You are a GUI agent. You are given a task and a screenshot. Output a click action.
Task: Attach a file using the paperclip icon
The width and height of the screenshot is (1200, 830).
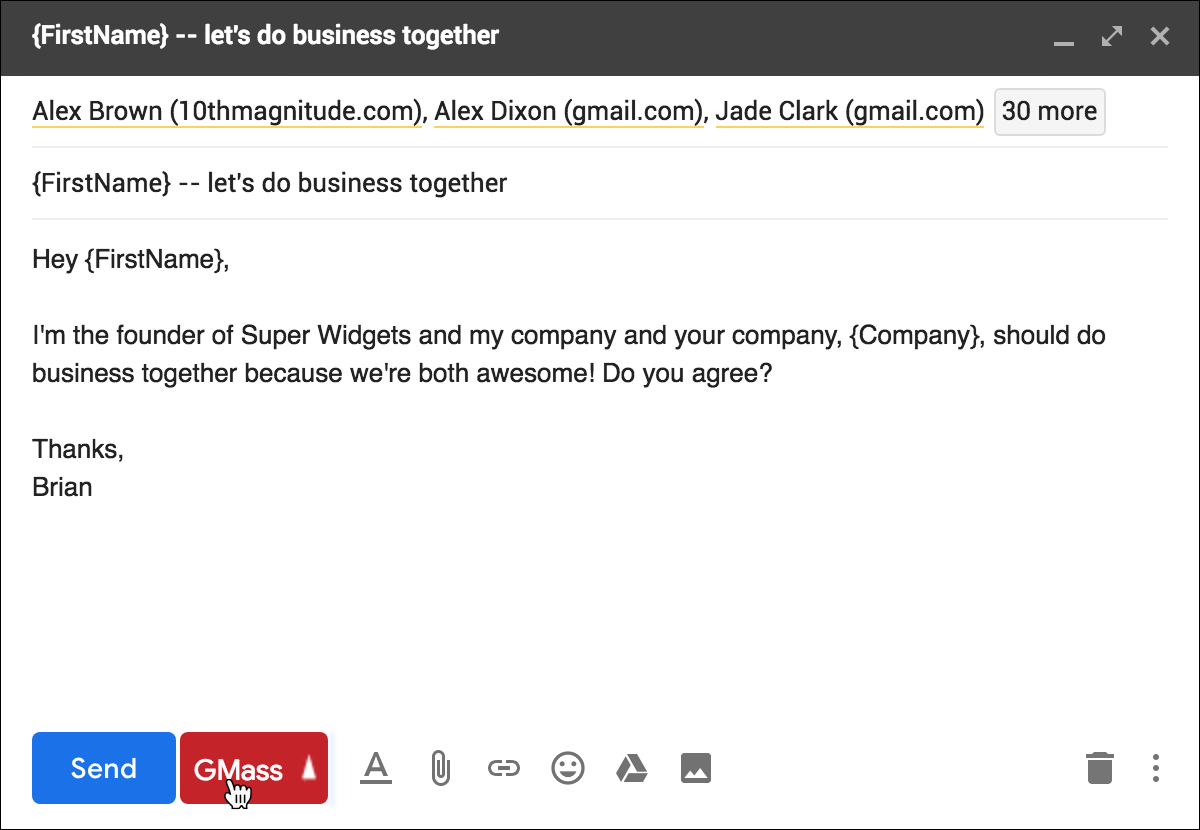pyautogui.click(x=439, y=768)
